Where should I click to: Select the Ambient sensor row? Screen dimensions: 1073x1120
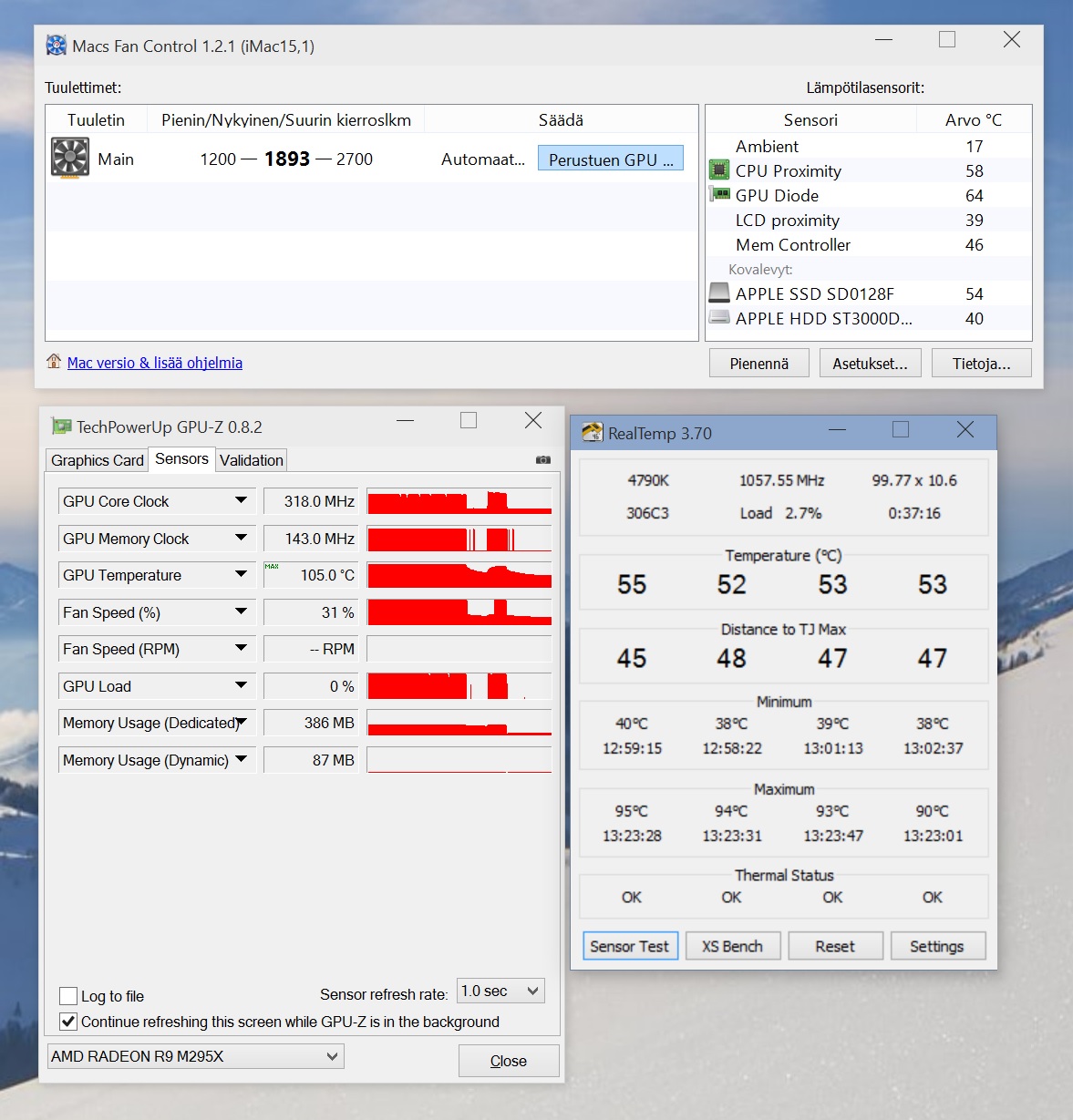868,146
